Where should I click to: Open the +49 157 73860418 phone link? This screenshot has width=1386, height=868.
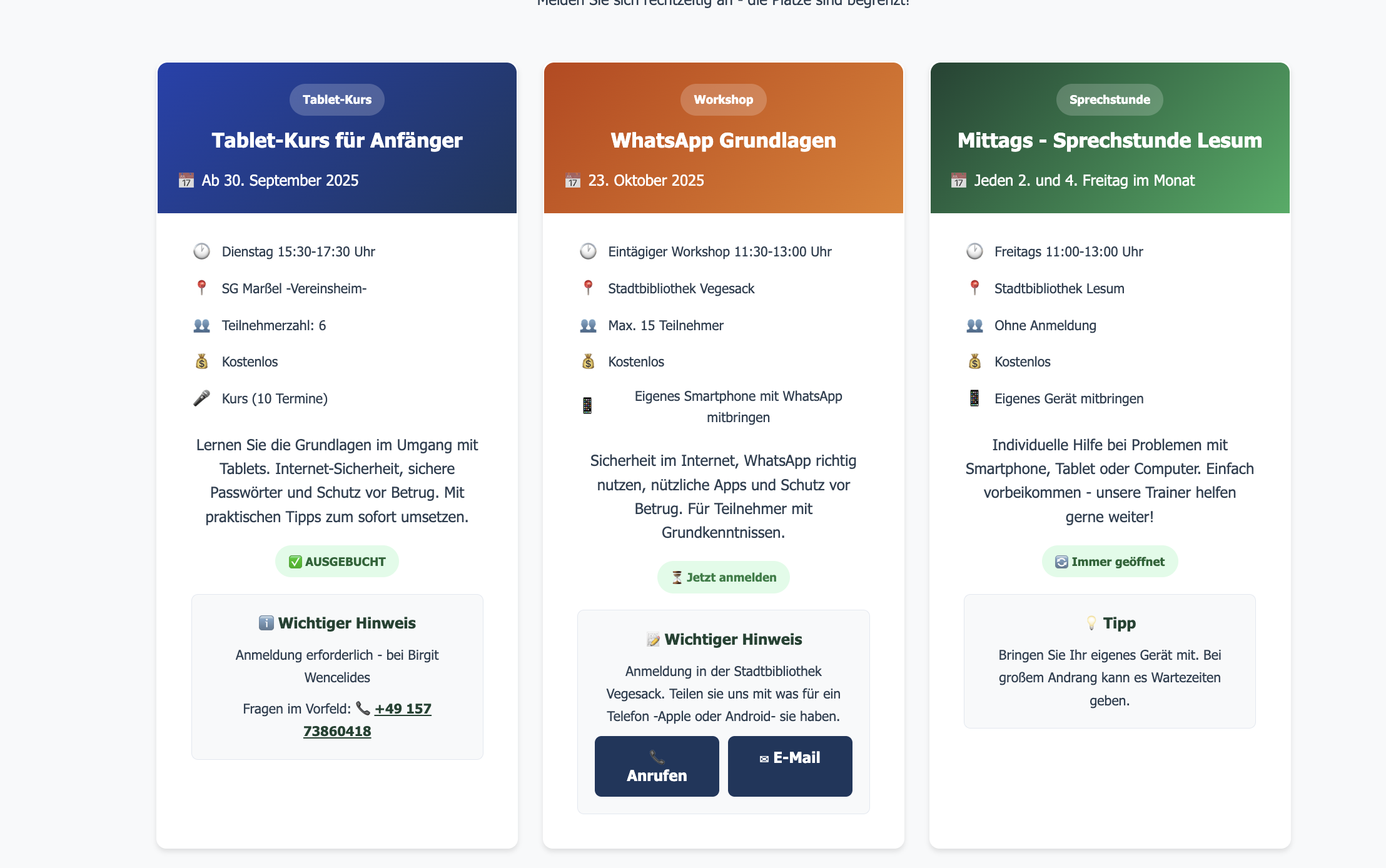pyautogui.click(x=402, y=709)
